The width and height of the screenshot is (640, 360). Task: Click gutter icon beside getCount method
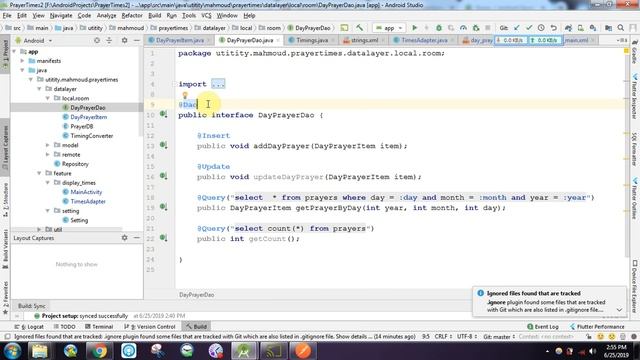[163, 238]
